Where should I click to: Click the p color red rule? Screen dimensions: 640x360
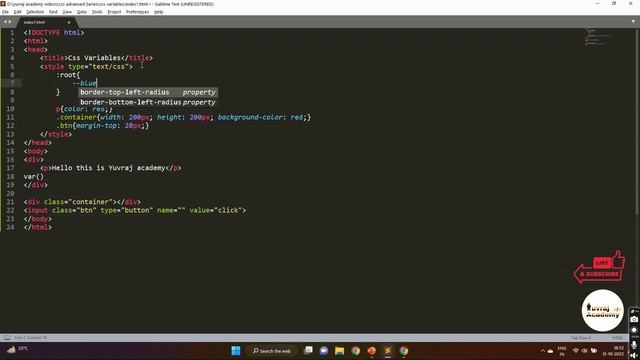[84, 109]
